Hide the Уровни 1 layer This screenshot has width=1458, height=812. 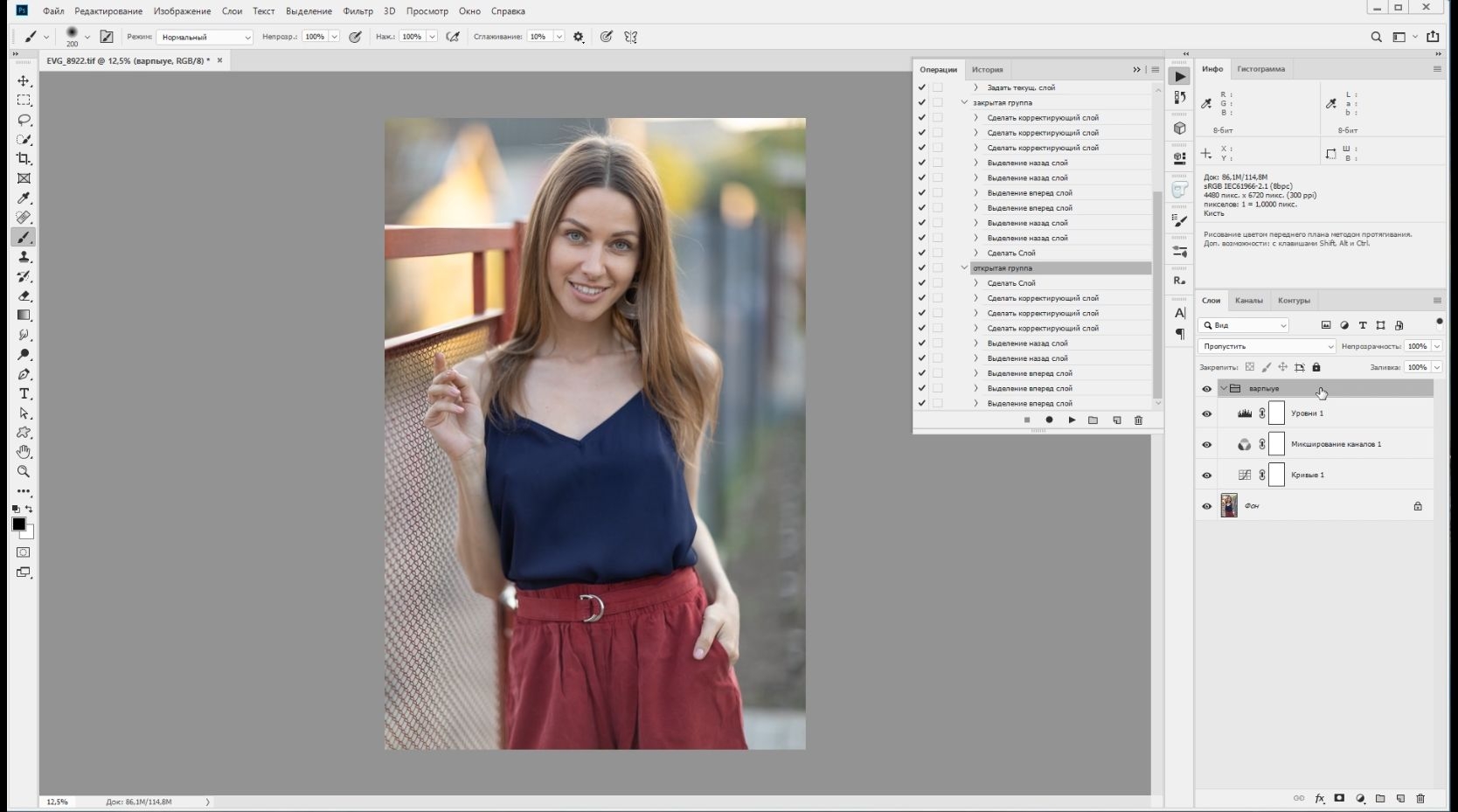[x=1207, y=413]
